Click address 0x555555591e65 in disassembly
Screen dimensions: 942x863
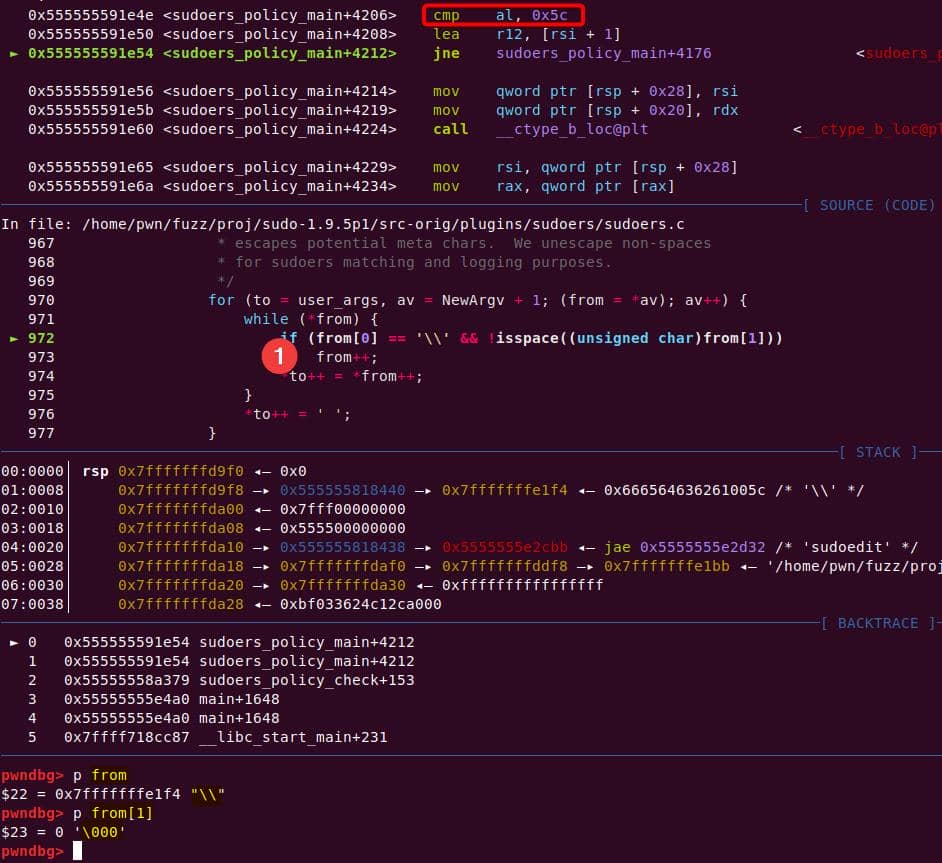click(x=90, y=168)
